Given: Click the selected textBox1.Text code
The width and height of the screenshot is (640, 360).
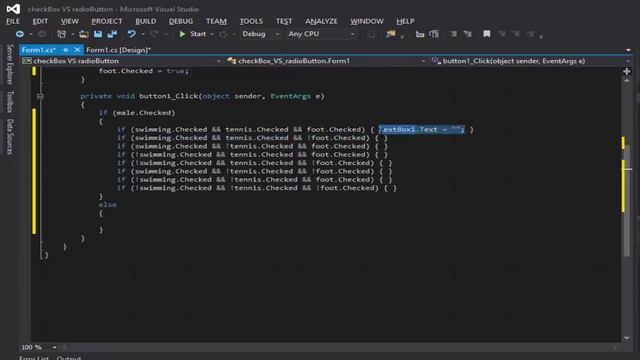Looking at the screenshot, I should tap(421, 129).
